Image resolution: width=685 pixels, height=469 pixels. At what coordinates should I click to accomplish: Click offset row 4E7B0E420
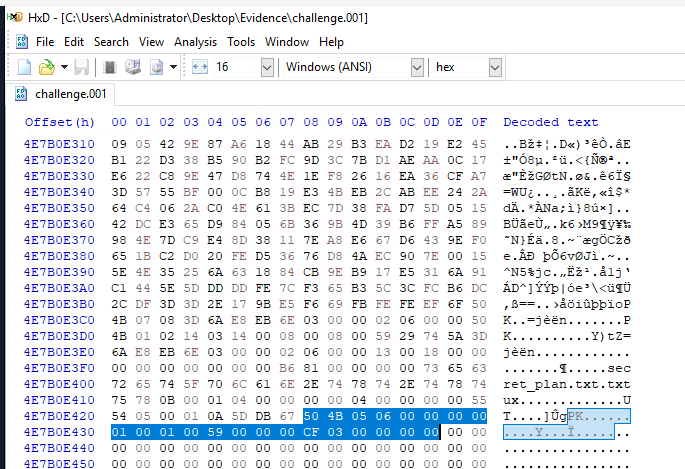pos(59,416)
